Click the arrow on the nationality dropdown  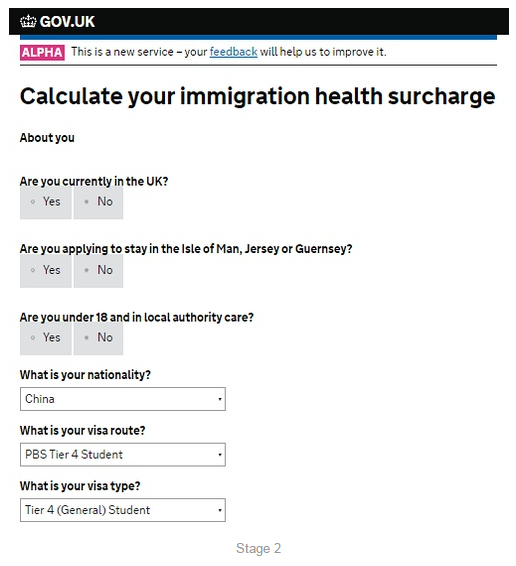(x=220, y=399)
